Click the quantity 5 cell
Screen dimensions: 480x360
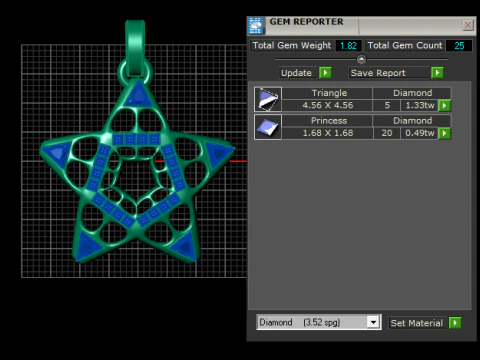(387, 105)
